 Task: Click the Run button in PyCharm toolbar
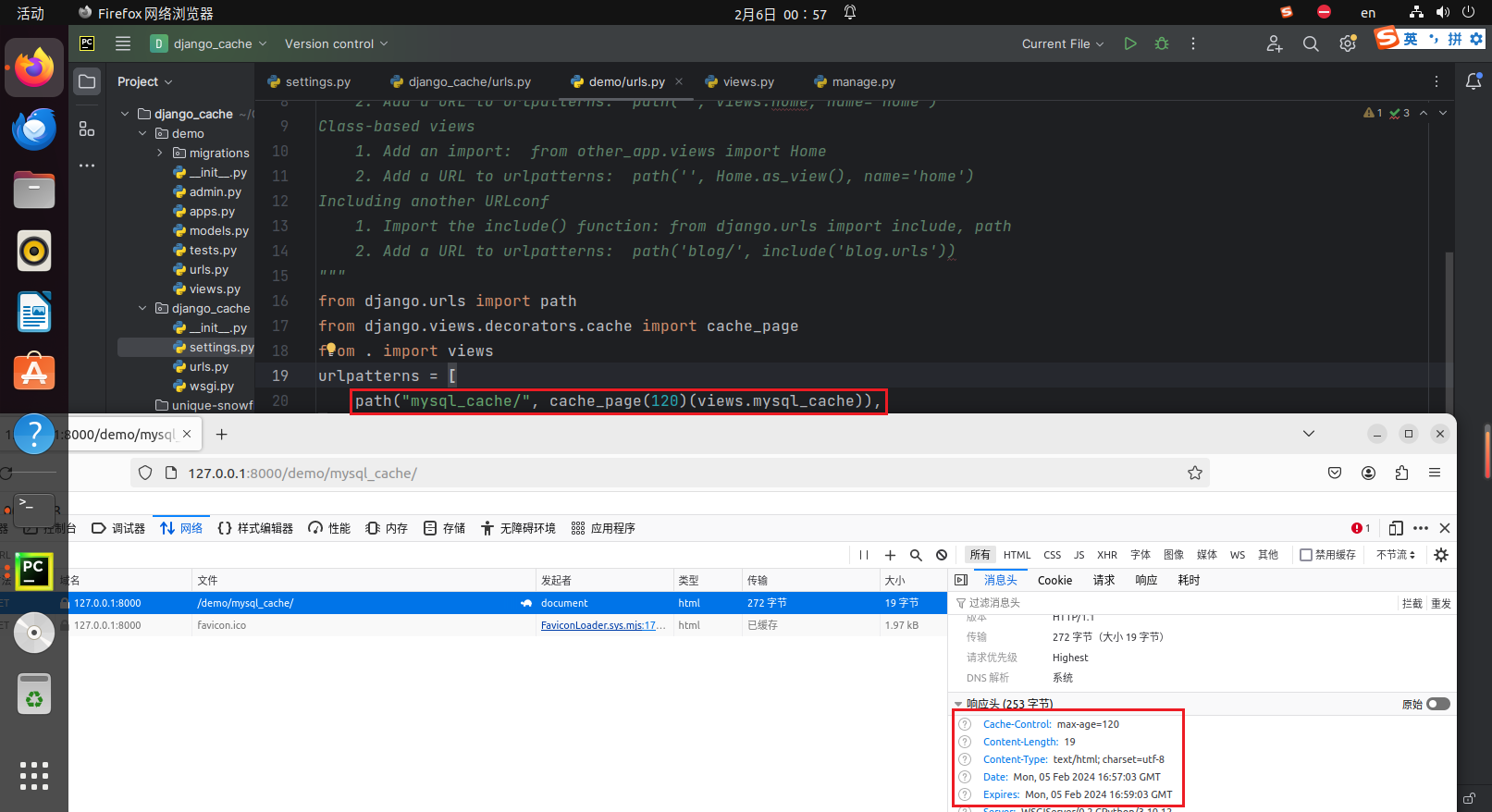coord(1129,43)
